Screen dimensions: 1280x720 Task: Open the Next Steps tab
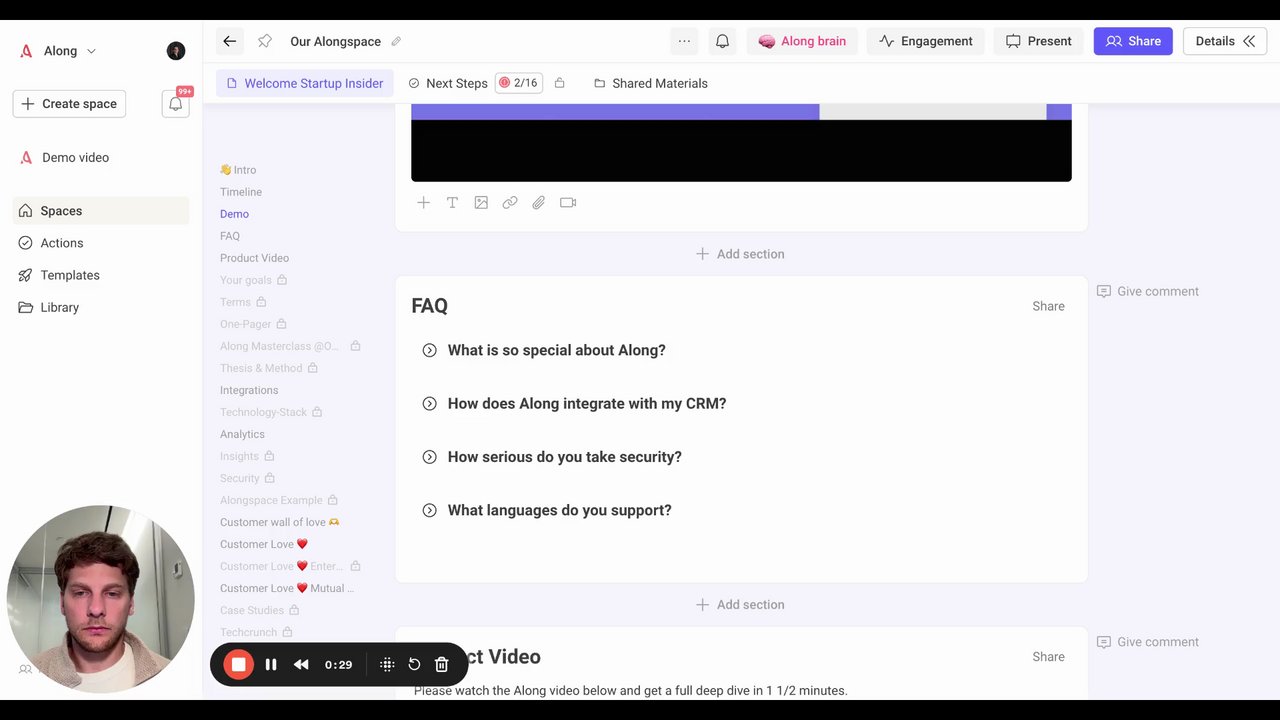448,83
